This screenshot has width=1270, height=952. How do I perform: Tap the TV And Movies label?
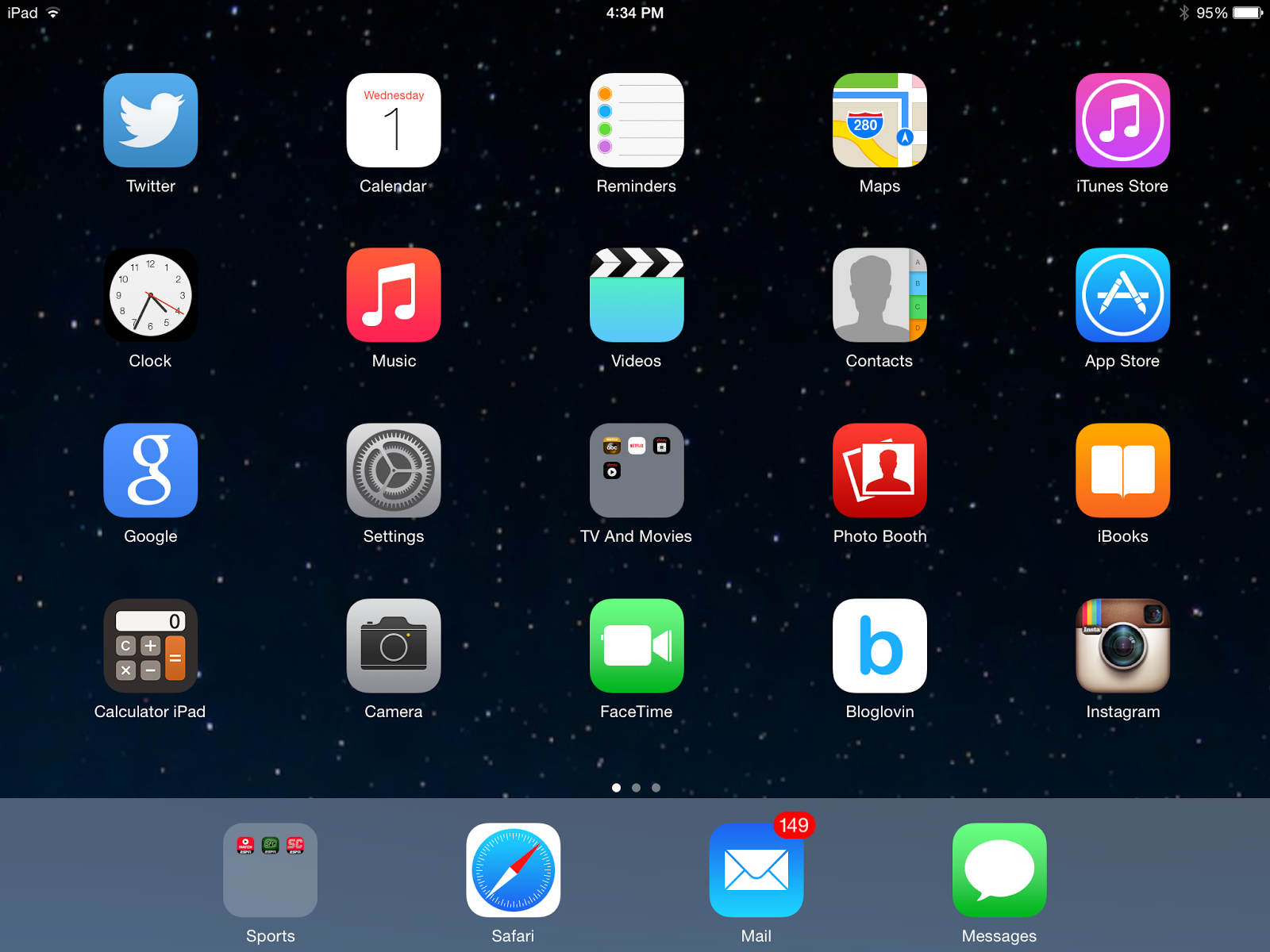[636, 536]
